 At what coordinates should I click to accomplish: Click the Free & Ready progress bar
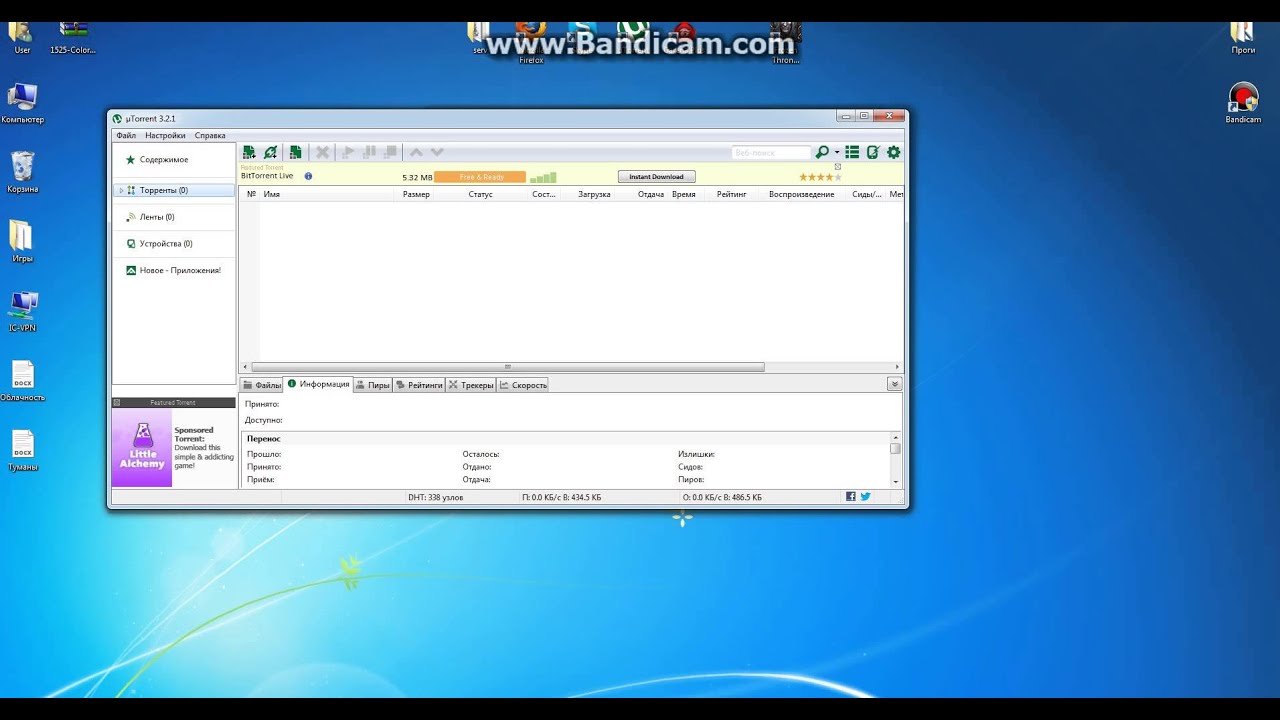pos(480,177)
